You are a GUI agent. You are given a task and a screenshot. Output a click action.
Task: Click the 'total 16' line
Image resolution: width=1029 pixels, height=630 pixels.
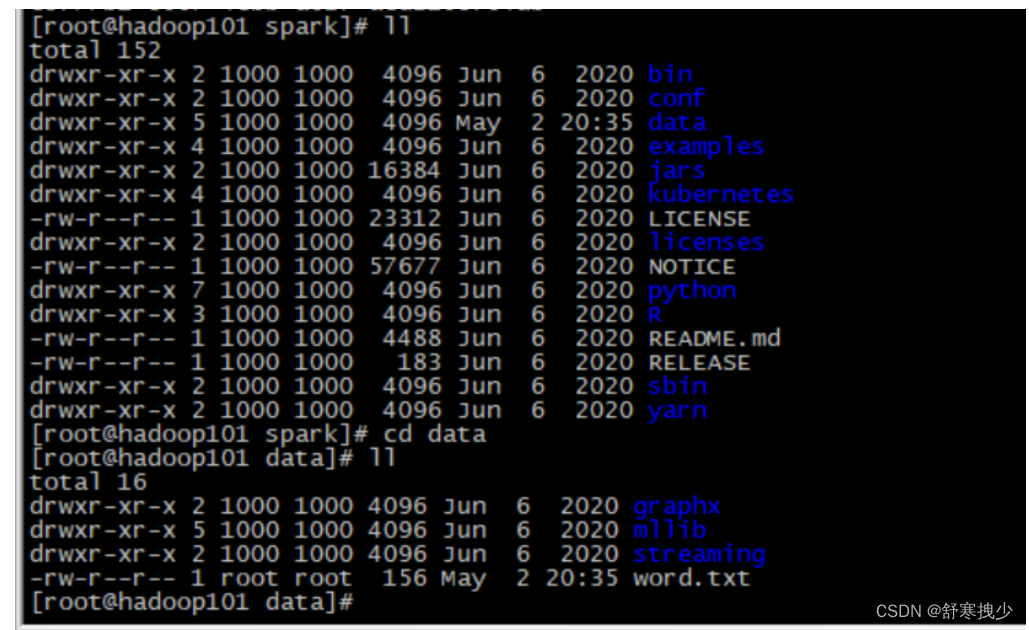pyautogui.click(x=88, y=482)
